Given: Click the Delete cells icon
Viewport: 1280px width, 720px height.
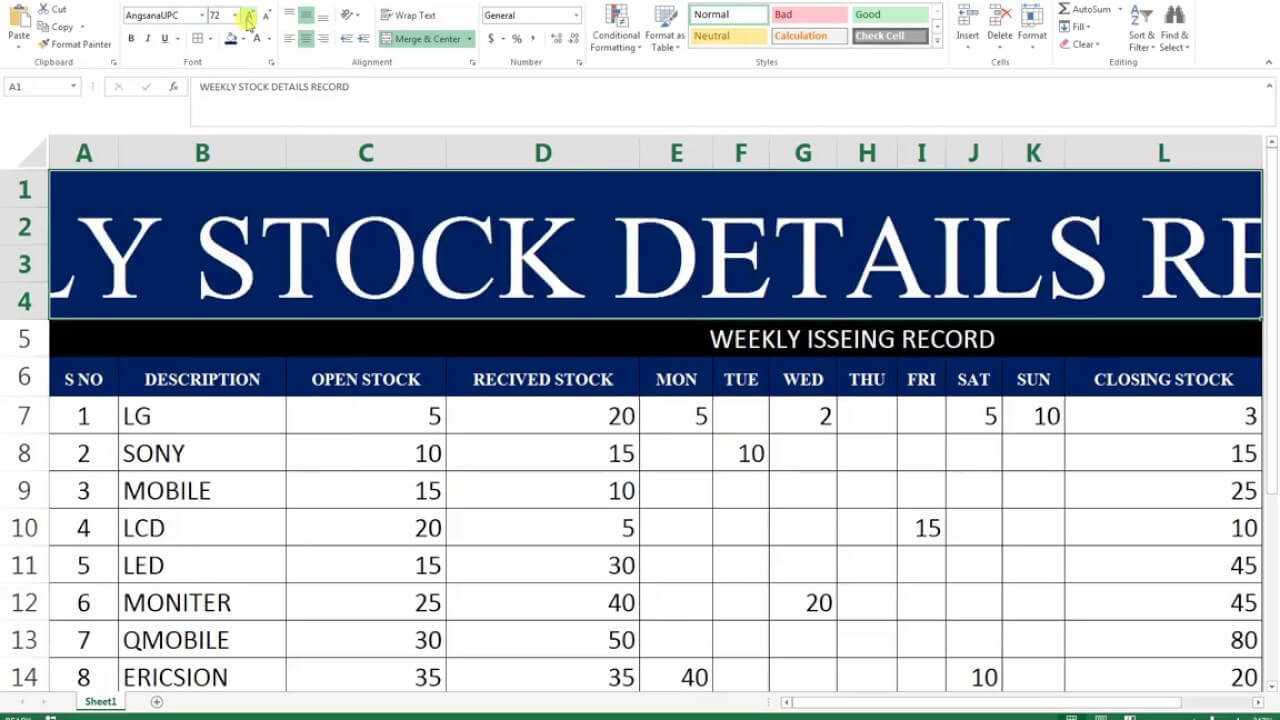Looking at the screenshot, I should click(x=1000, y=15).
